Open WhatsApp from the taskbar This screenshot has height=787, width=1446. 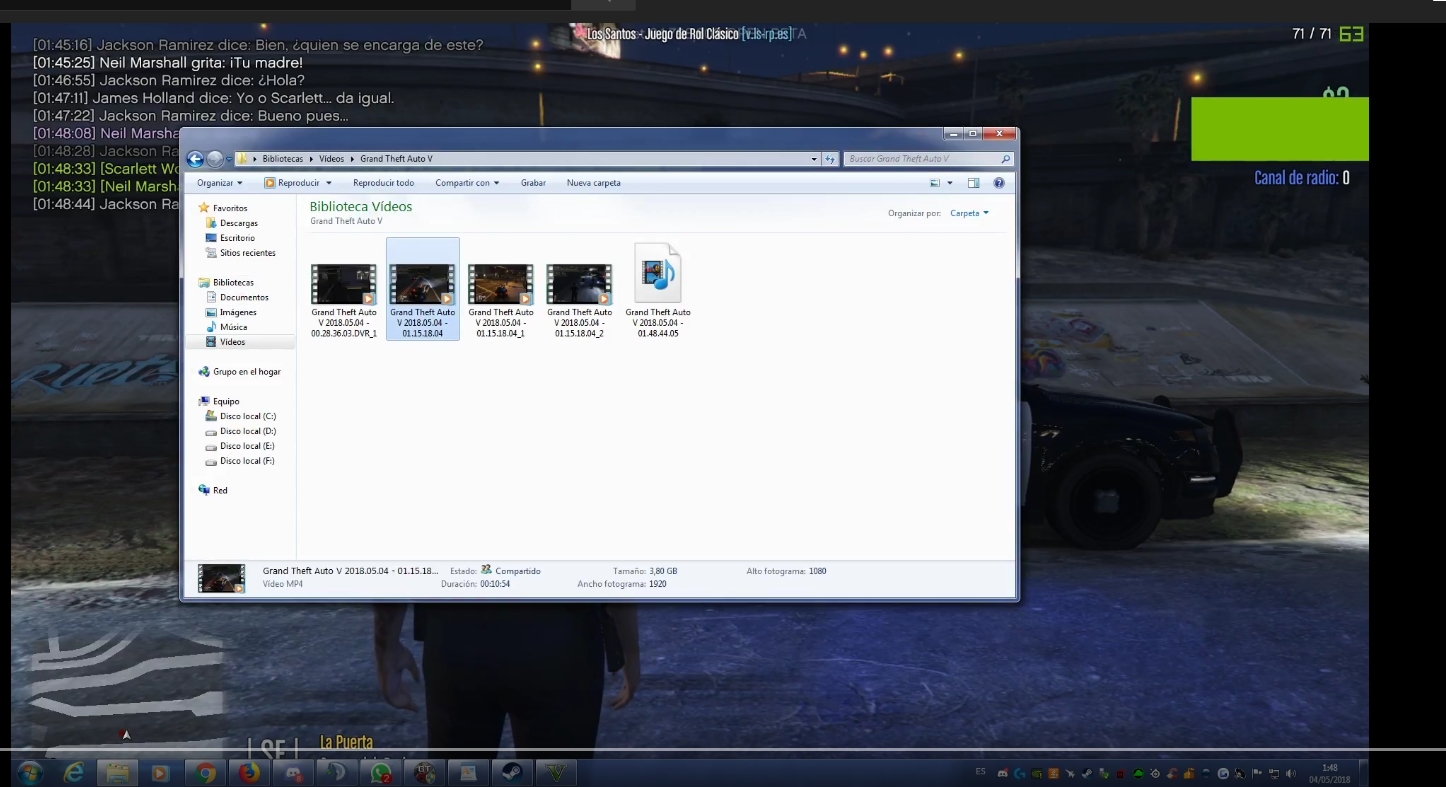pyautogui.click(x=380, y=773)
